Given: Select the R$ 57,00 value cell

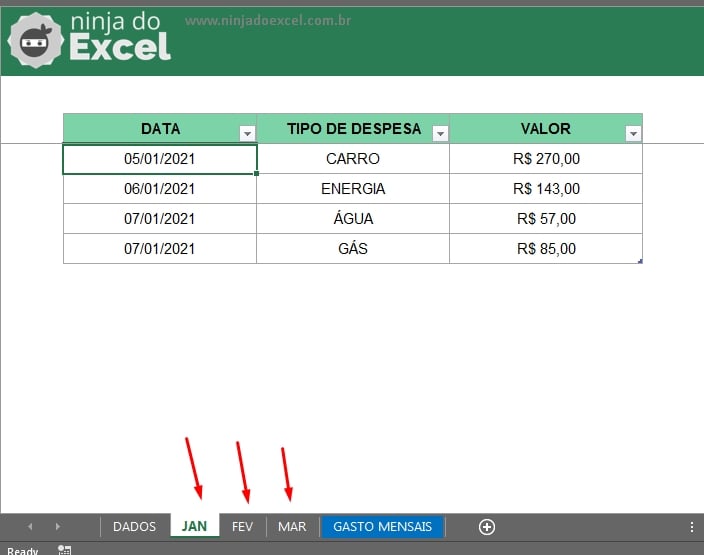Looking at the screenshot, I should coord(546,219).
